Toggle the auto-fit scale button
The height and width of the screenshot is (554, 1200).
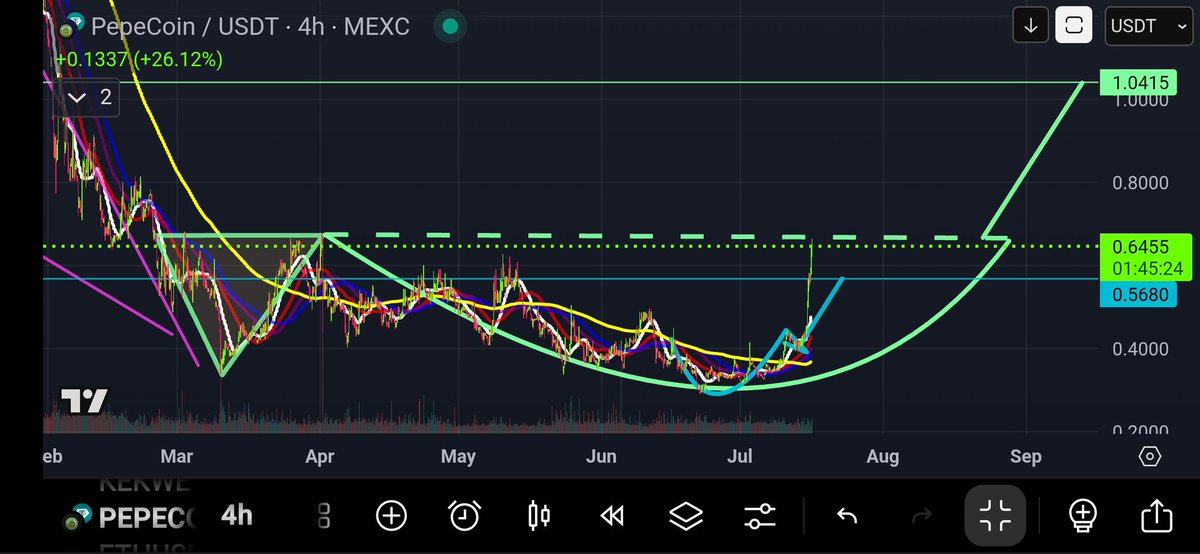point(1074,27)
